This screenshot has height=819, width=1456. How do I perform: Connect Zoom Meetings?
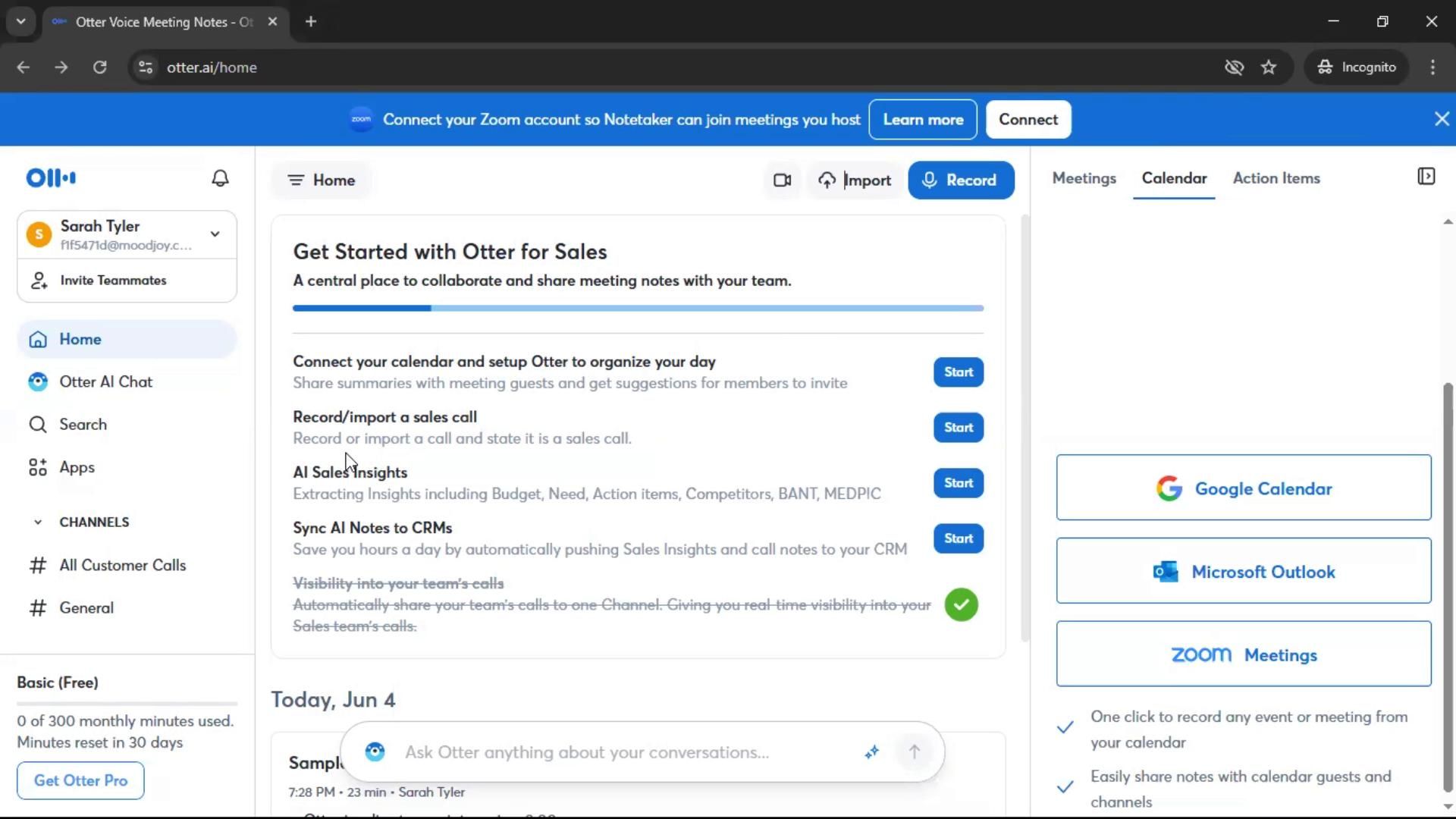point(1244,654)
